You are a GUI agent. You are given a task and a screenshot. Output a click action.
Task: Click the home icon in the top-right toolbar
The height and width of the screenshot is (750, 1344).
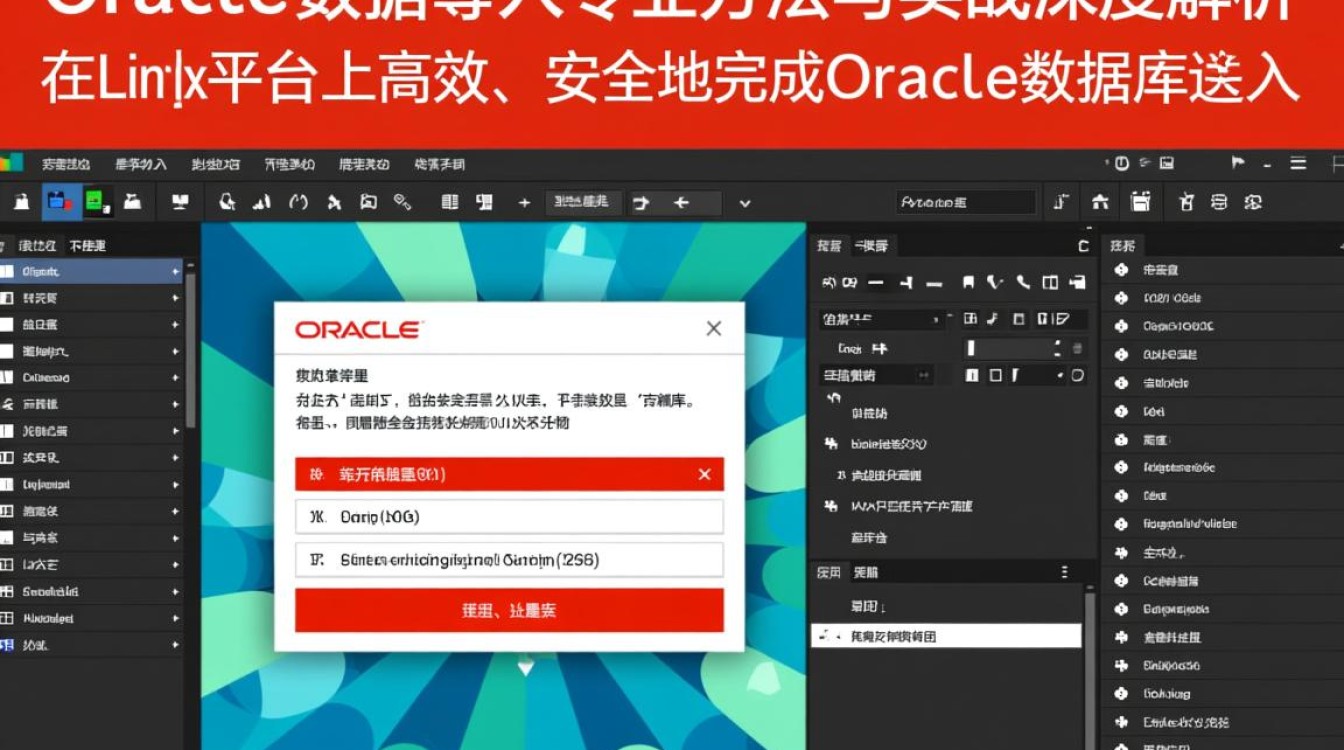(1102, 203)
